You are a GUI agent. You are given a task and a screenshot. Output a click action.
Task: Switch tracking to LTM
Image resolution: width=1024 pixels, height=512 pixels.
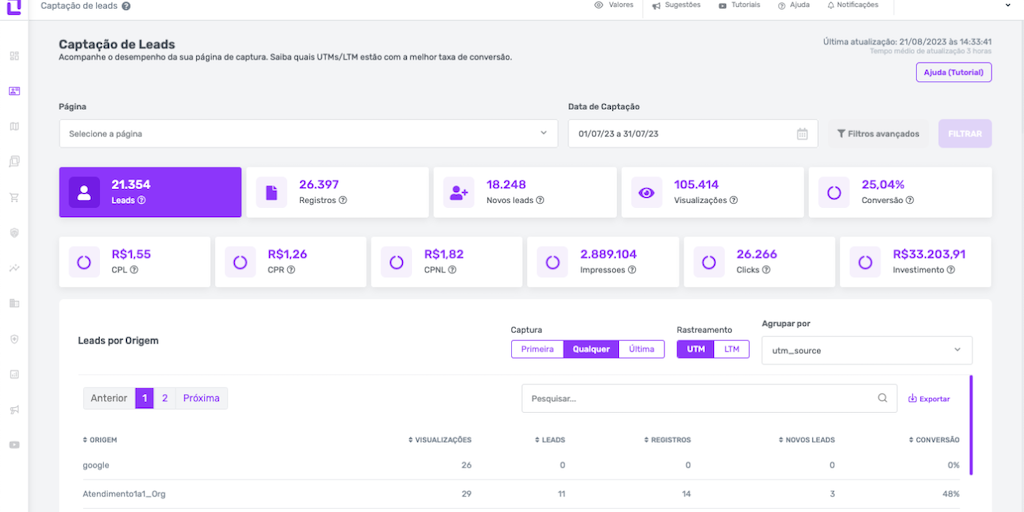point(732,349)
